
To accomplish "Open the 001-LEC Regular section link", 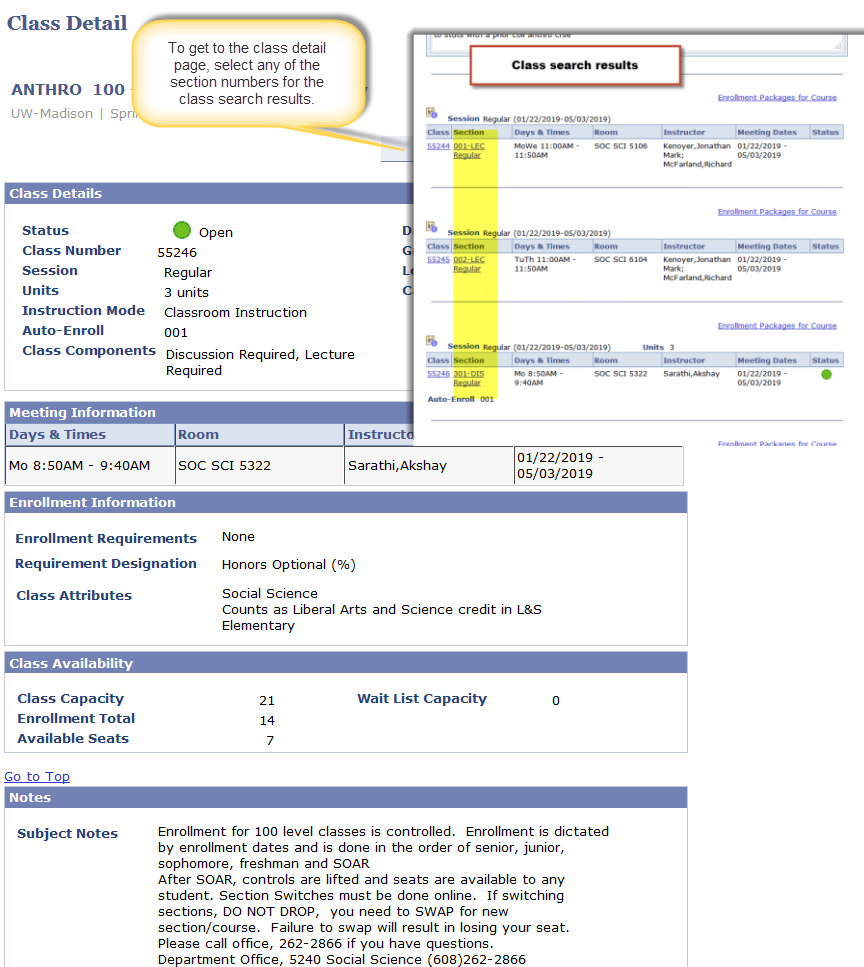I will tap(469, 150).
